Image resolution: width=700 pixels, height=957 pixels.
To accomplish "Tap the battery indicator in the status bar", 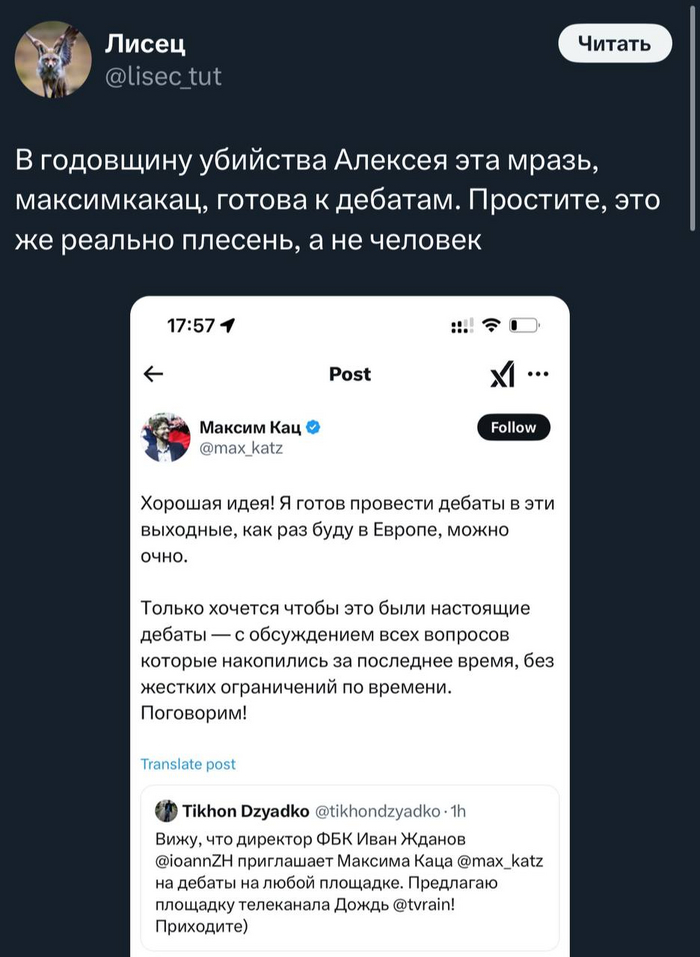I will 521,326.
